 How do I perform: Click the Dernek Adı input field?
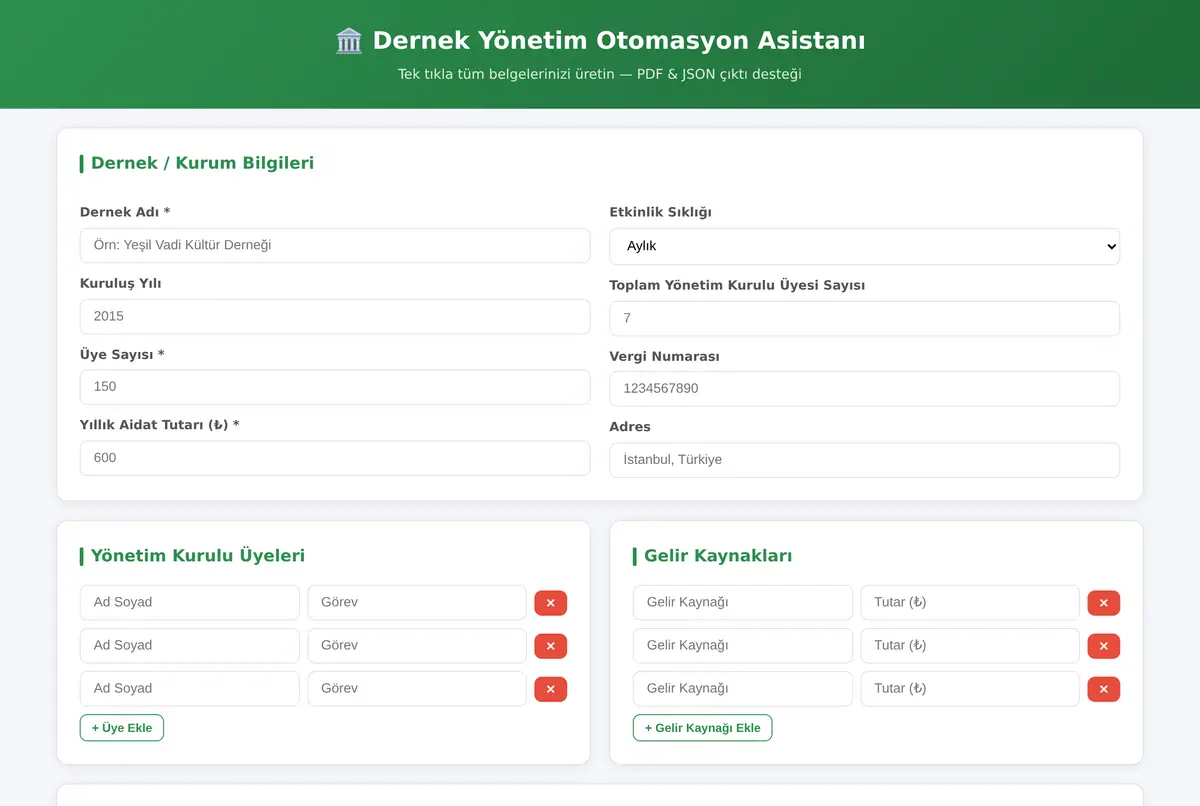point(335,245)
